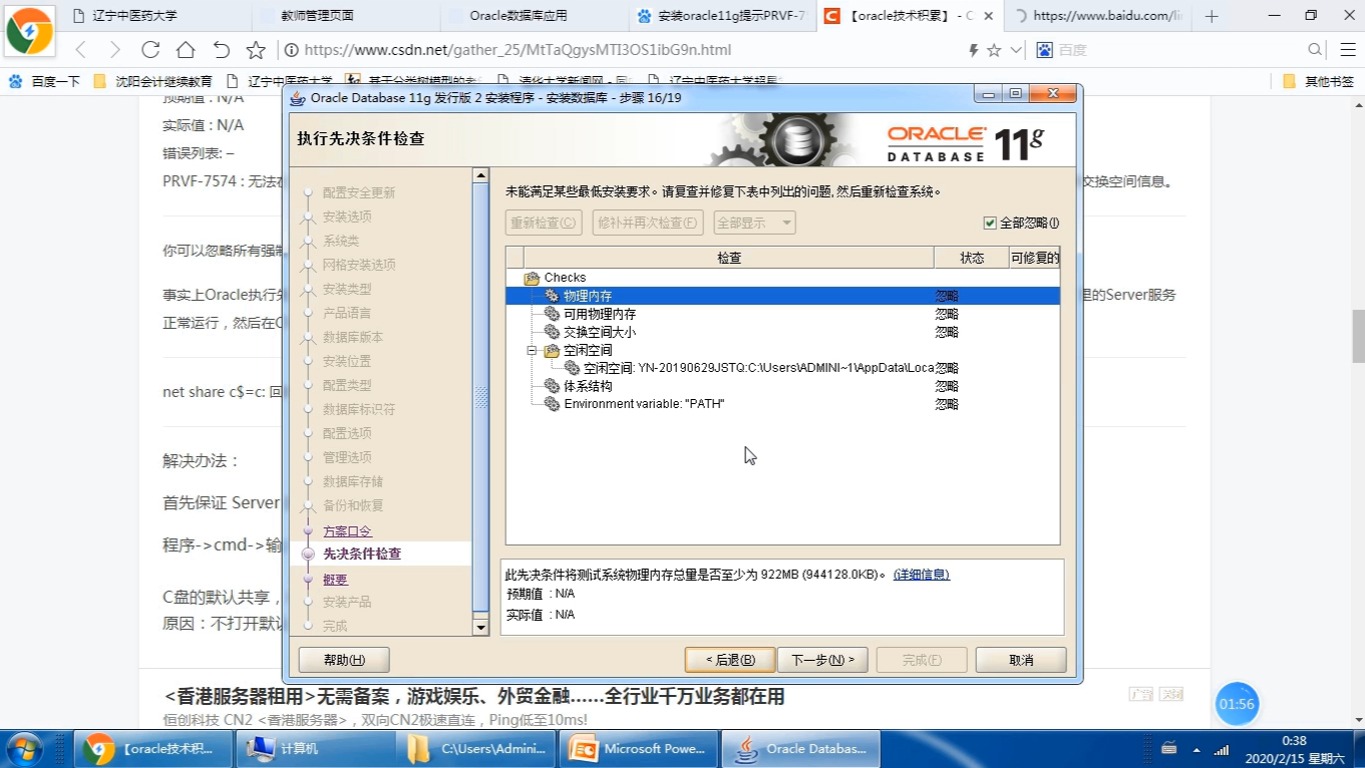The image size is (1365, 768).
Task: Click the 重新检查 button
Action: (544, 223)
